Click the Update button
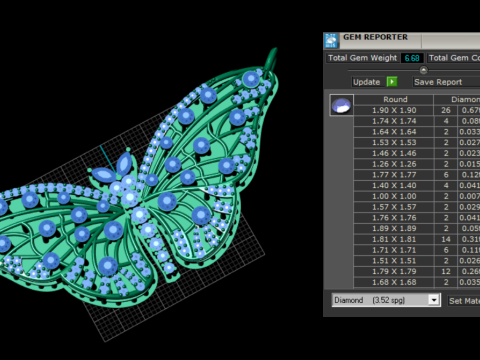 (367, 82)
